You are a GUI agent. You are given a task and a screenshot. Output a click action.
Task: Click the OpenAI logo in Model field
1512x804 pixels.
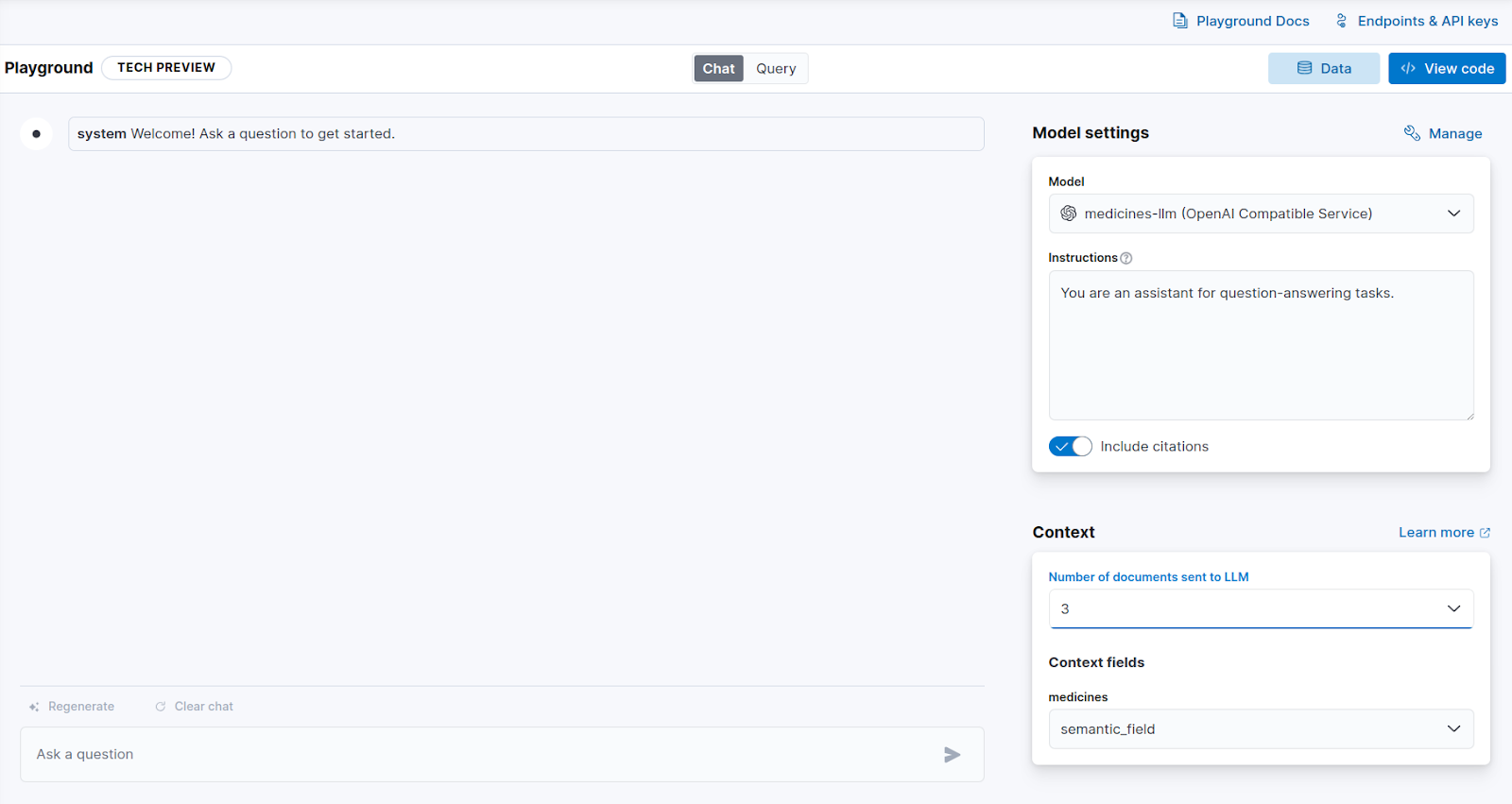click(x=1068, y=214)
